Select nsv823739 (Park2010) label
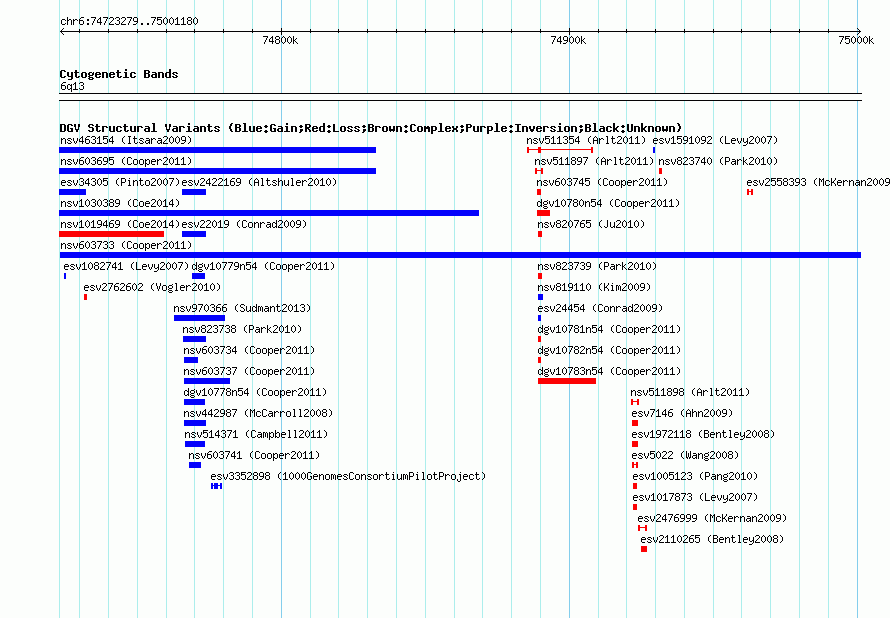 597,266
